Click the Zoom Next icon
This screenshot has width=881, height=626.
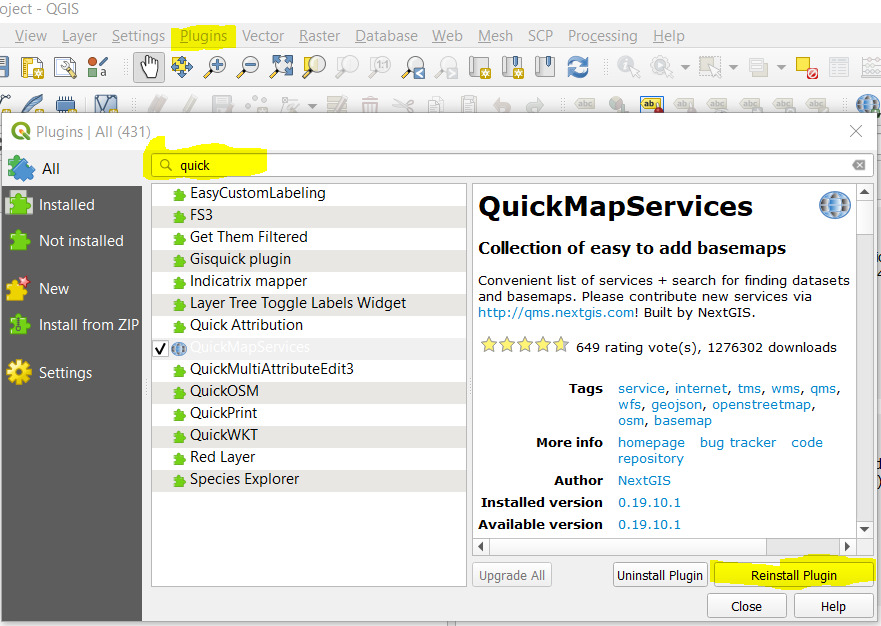pos(447,67)
